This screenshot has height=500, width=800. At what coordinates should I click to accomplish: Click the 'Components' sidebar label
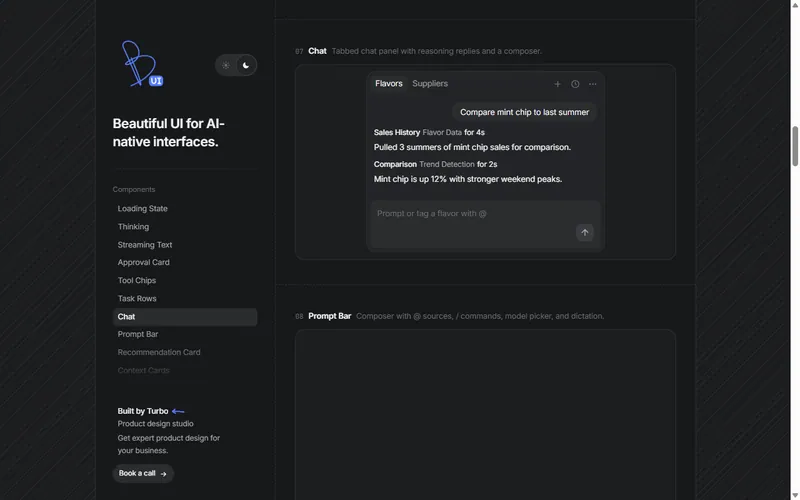[134, 190]
